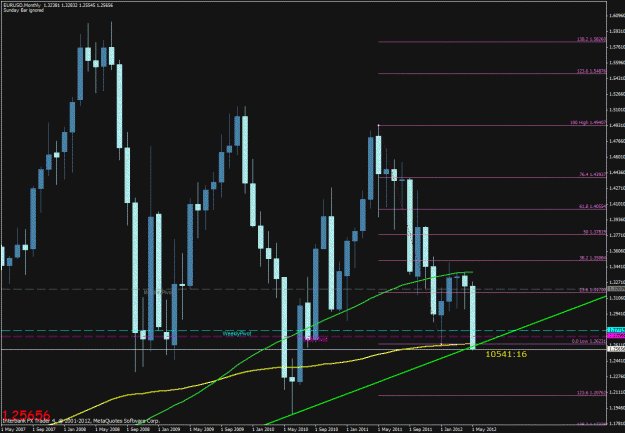The height and width of the screenshot is (433, 625).
Task: Click the '1 May 2008' date label
Action: tap(107, 429)
